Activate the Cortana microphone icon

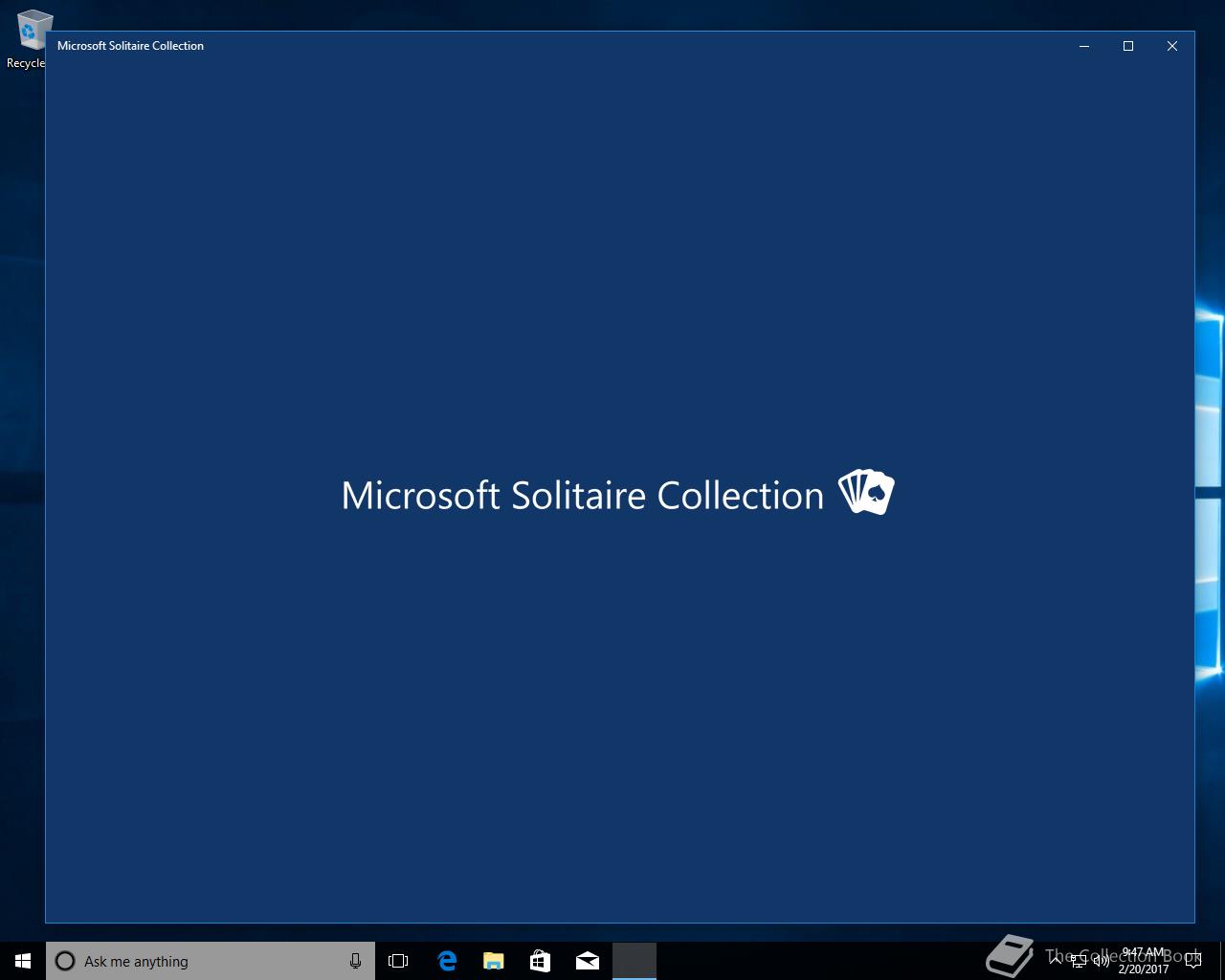point(355,961)
